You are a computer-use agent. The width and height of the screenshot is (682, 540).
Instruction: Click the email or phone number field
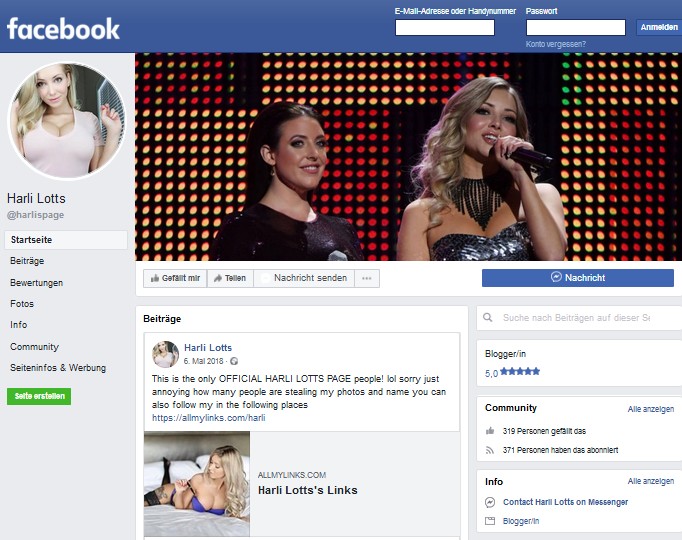click(x=445, y=27)
